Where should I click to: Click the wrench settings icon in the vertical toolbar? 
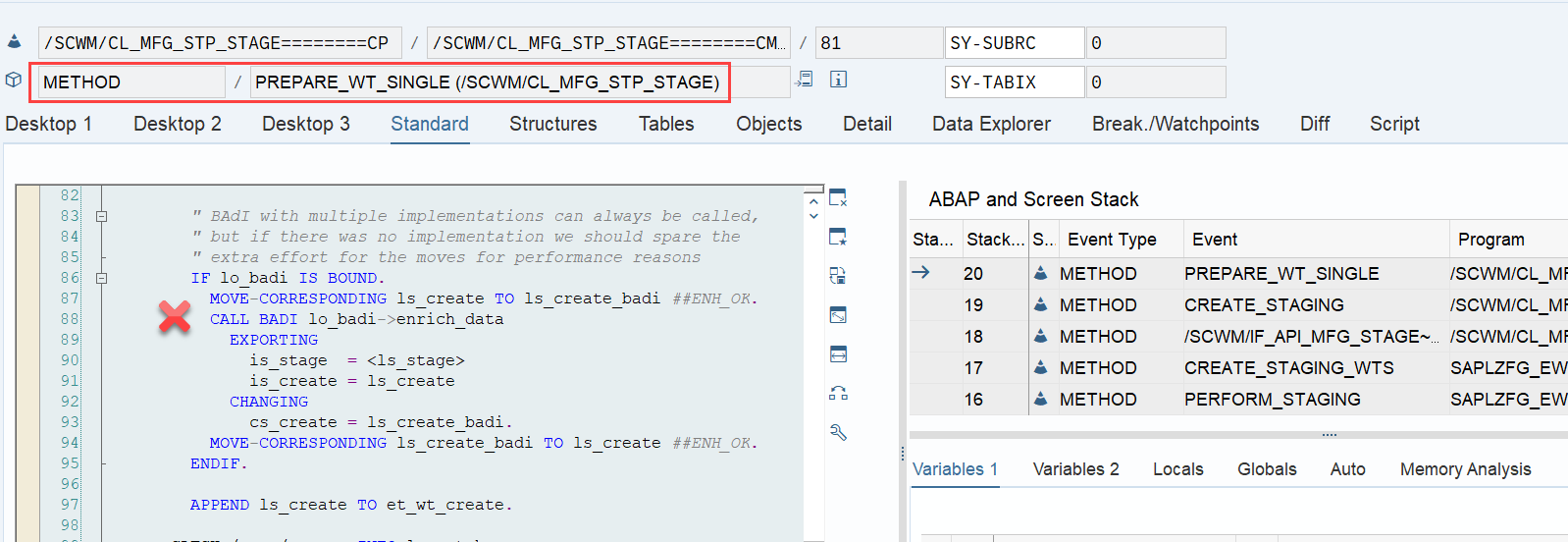[x=838, y=433]
